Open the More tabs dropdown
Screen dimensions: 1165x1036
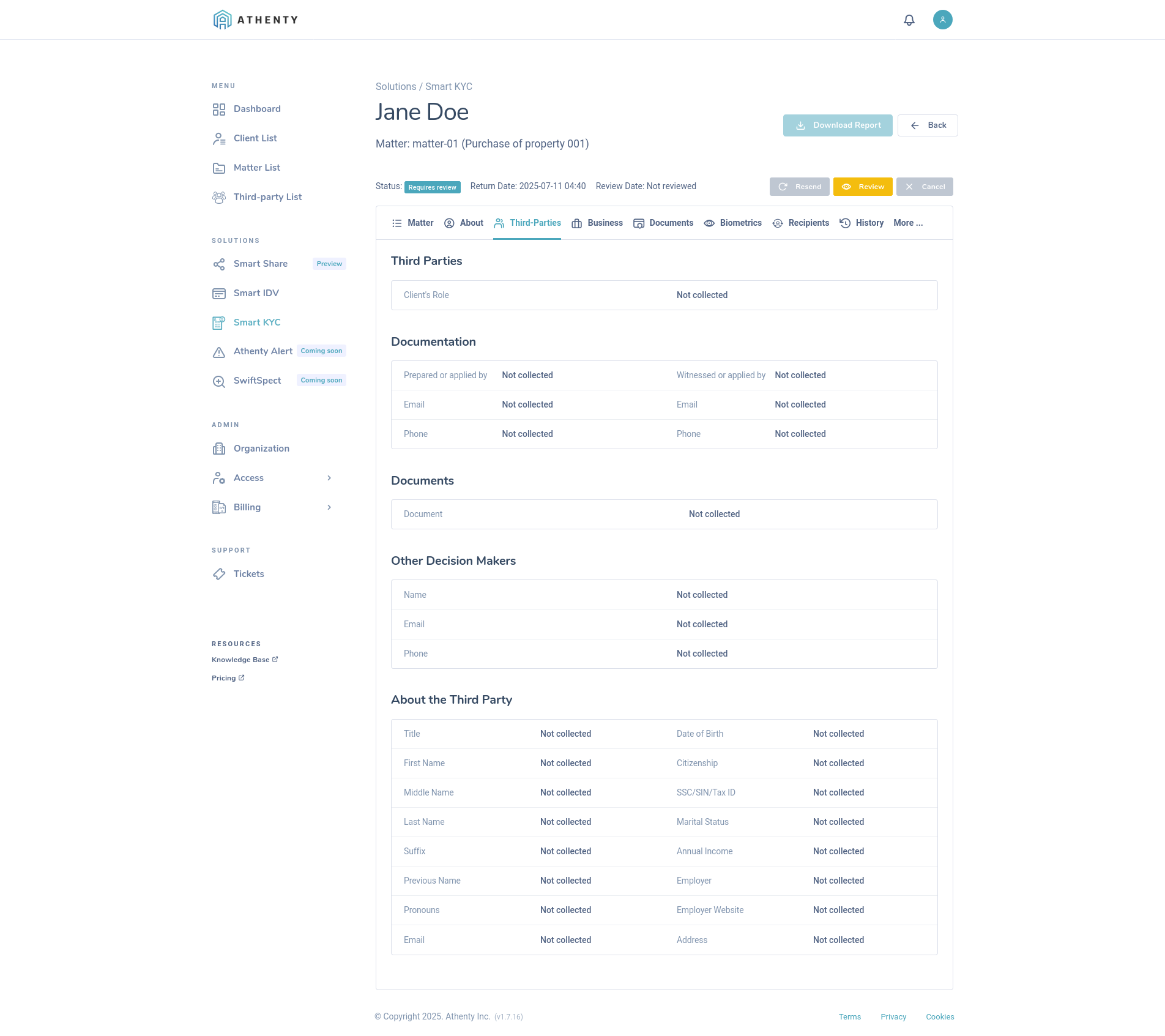click(x=908, y=223)
